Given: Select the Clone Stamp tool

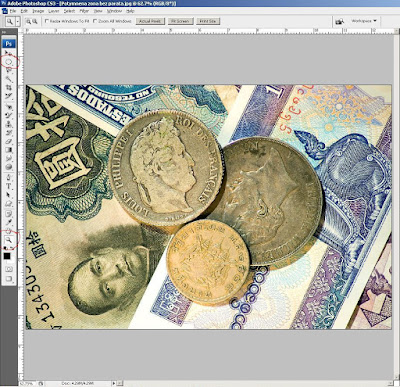Looking at the screenshot, I should point(9,124).
